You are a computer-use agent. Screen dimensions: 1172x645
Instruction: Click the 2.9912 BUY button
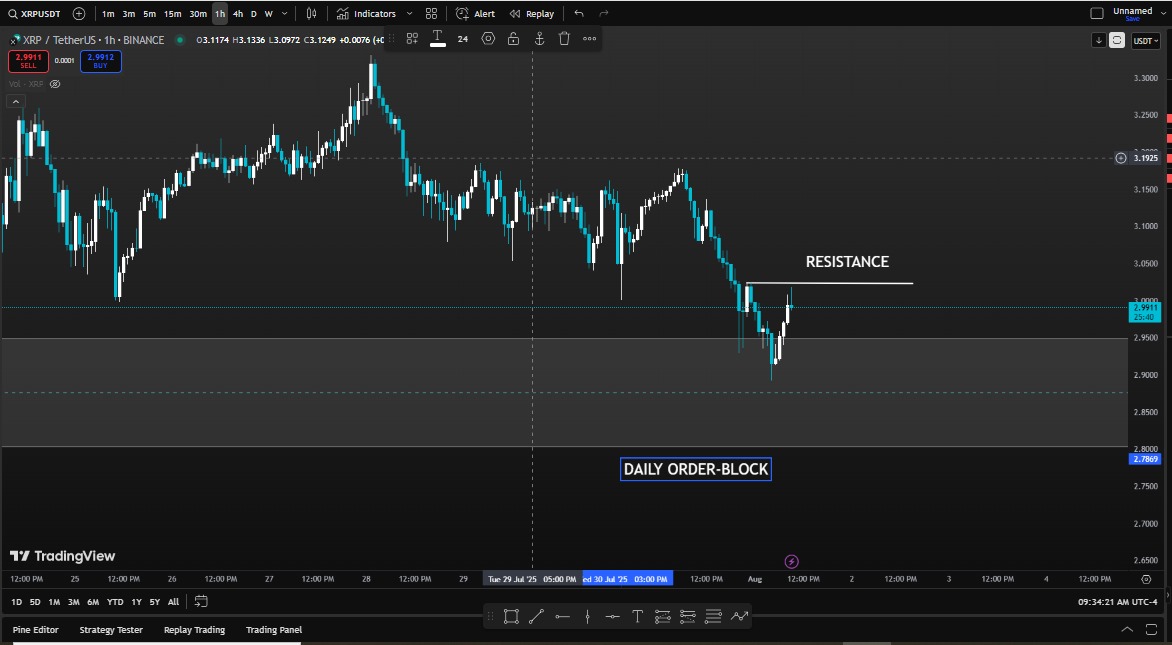pyautogui.click(x=101, y=61)
